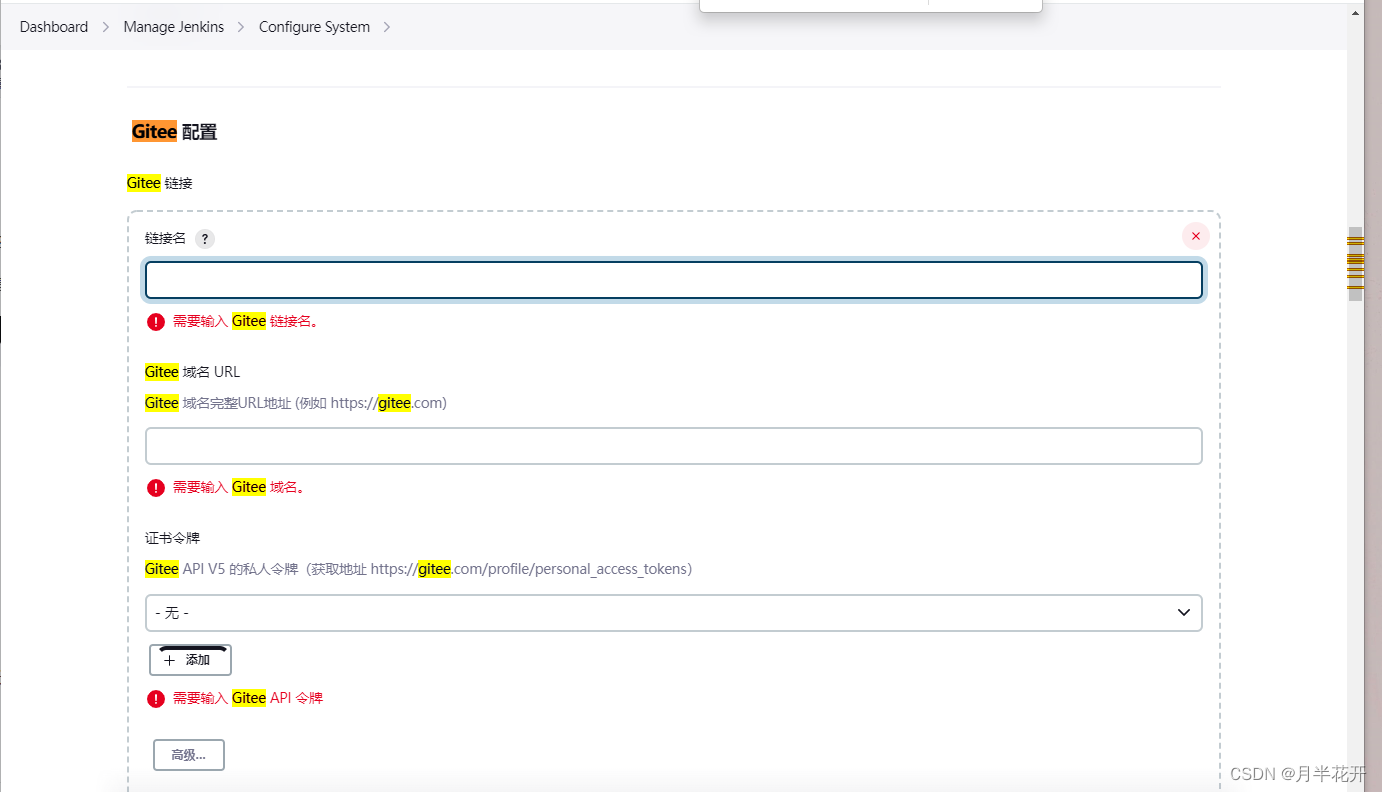
Task: Open Configure System breadcrumb
Action: [x=314, y=27]
